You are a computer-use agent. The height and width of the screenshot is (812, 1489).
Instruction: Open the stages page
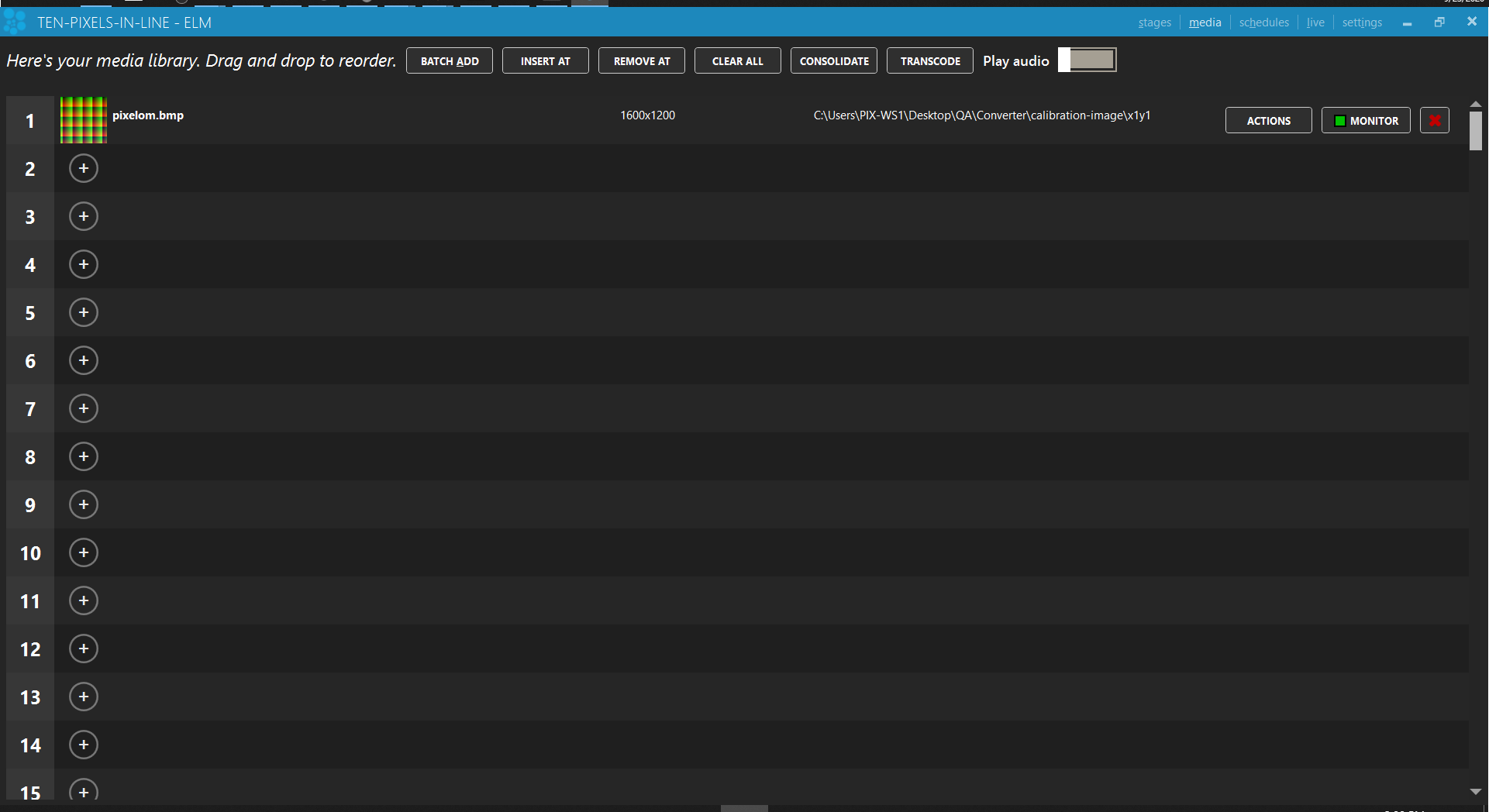[1154, 22]
